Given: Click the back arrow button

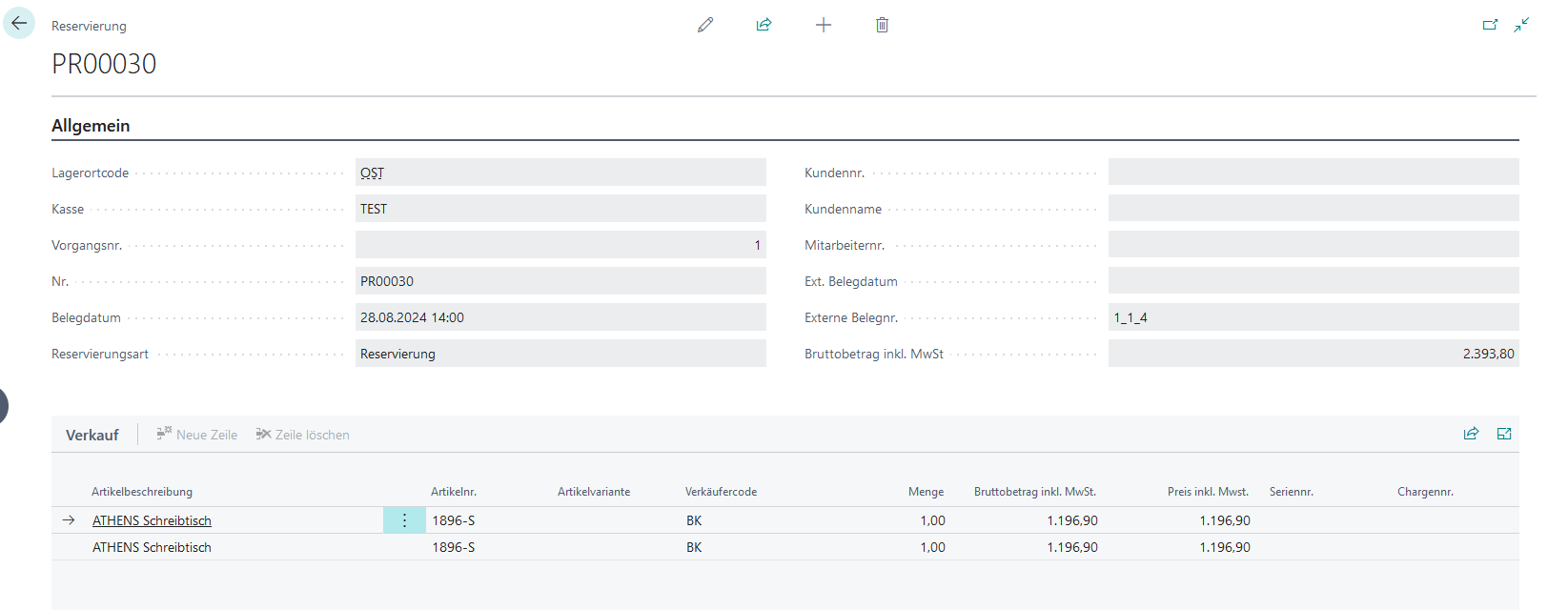Looking at the screenshot, I should (19, 24).
